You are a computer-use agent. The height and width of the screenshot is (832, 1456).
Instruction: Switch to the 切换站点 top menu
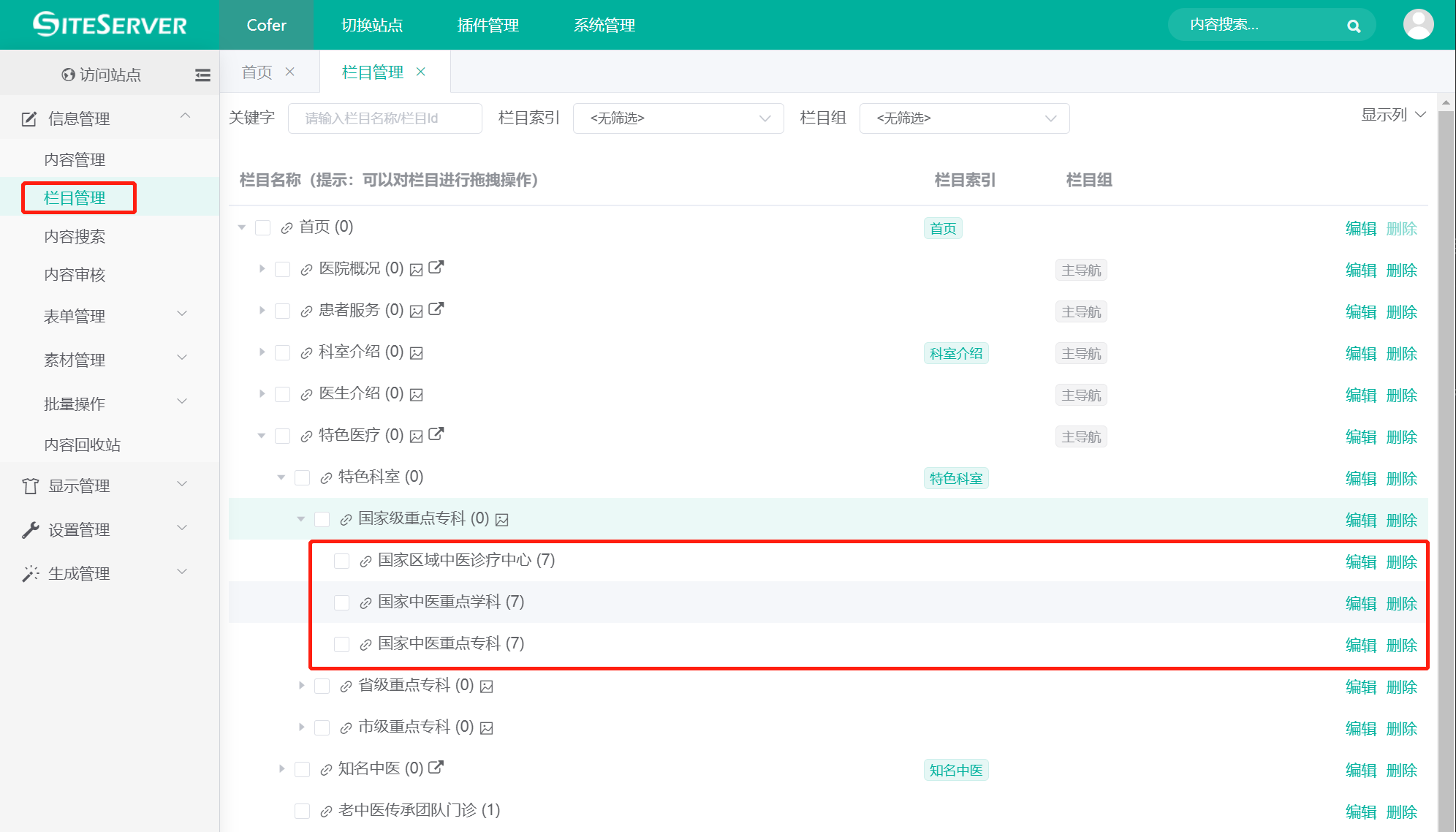click(x=372, y=25)
